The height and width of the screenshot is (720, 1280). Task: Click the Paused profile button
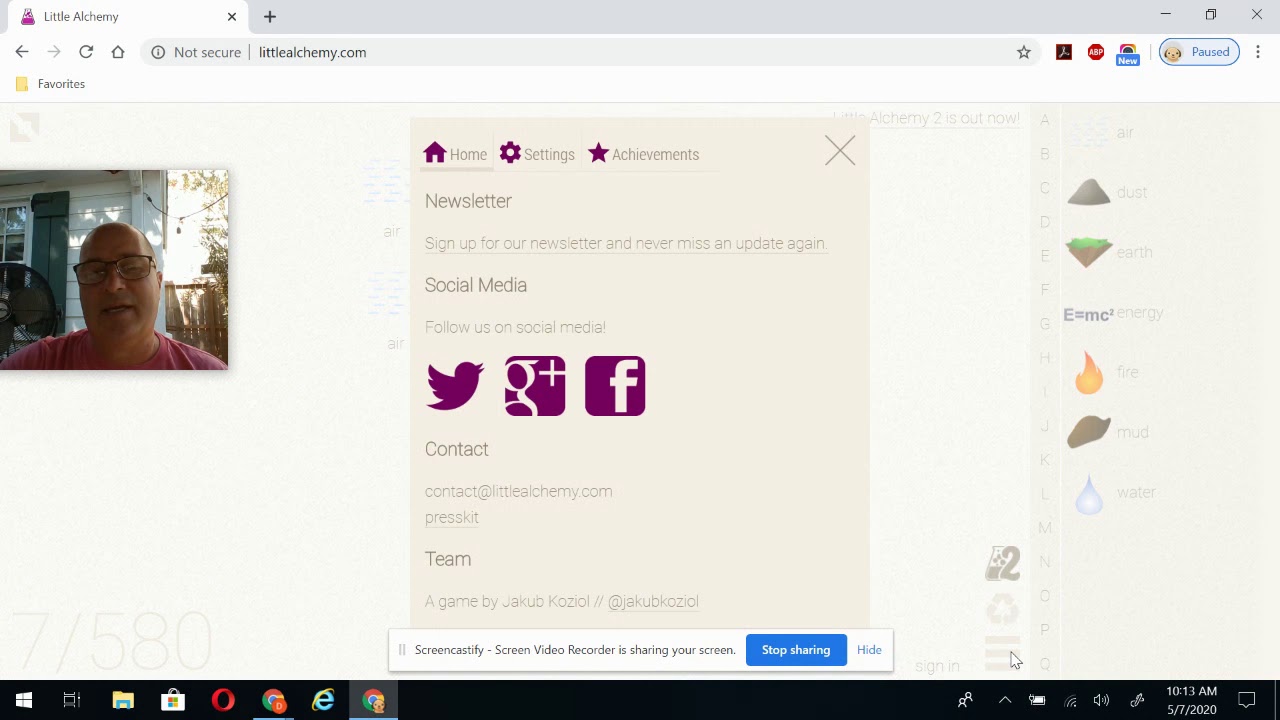pos(1199,52)
